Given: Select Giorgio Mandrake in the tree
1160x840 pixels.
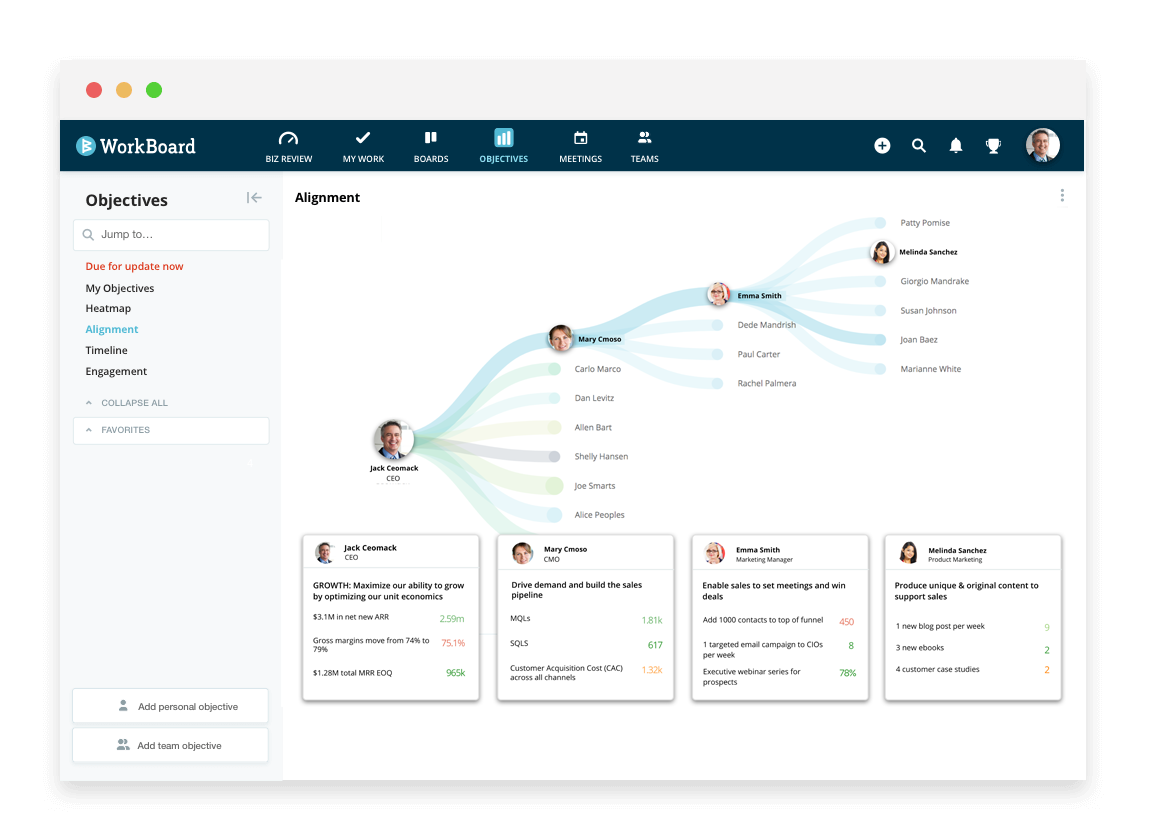Looking at the screenshot, I should pos(934,281).
